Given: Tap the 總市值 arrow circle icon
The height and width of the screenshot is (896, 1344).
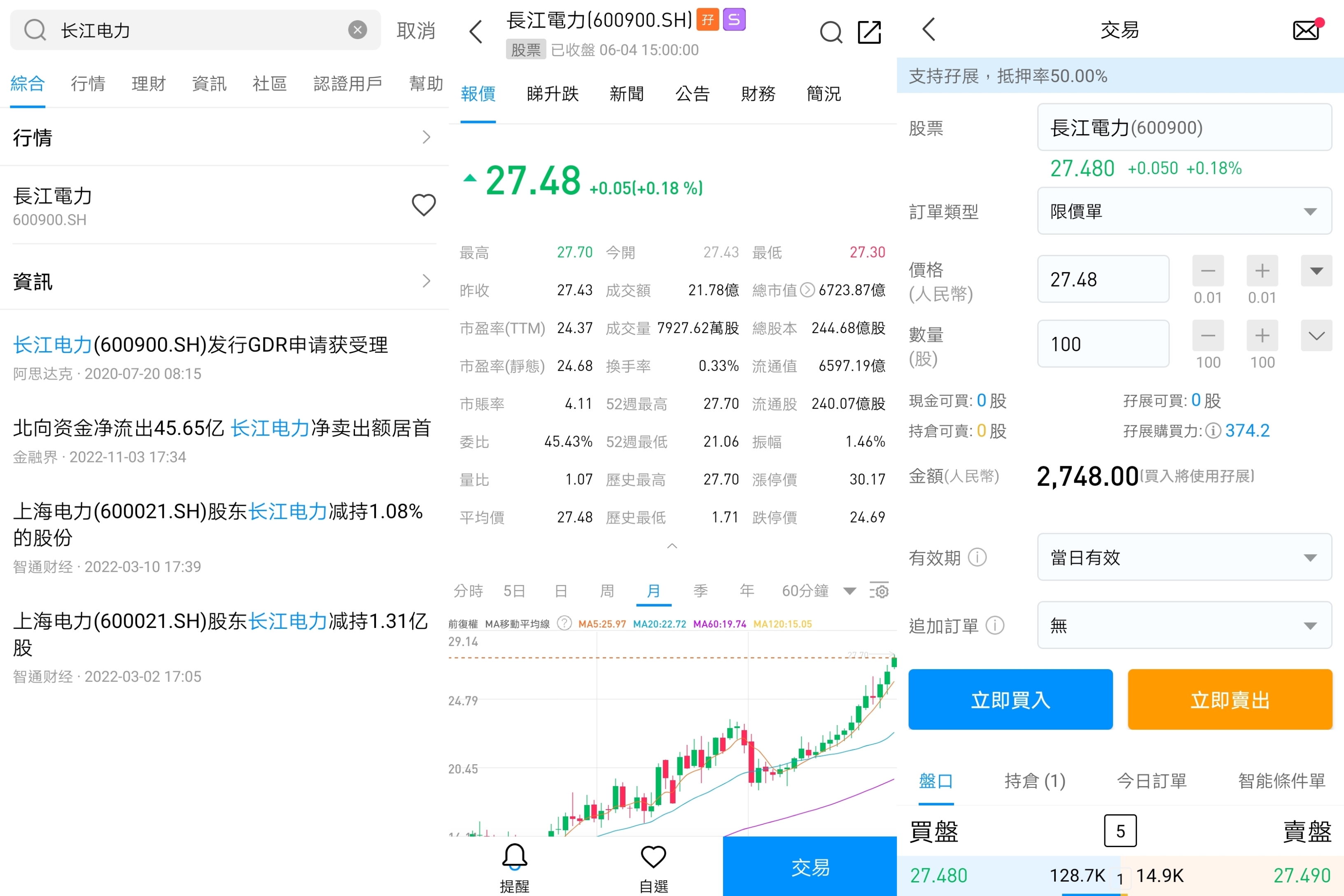Looking at the screenshot, I should tap(807, 290).
